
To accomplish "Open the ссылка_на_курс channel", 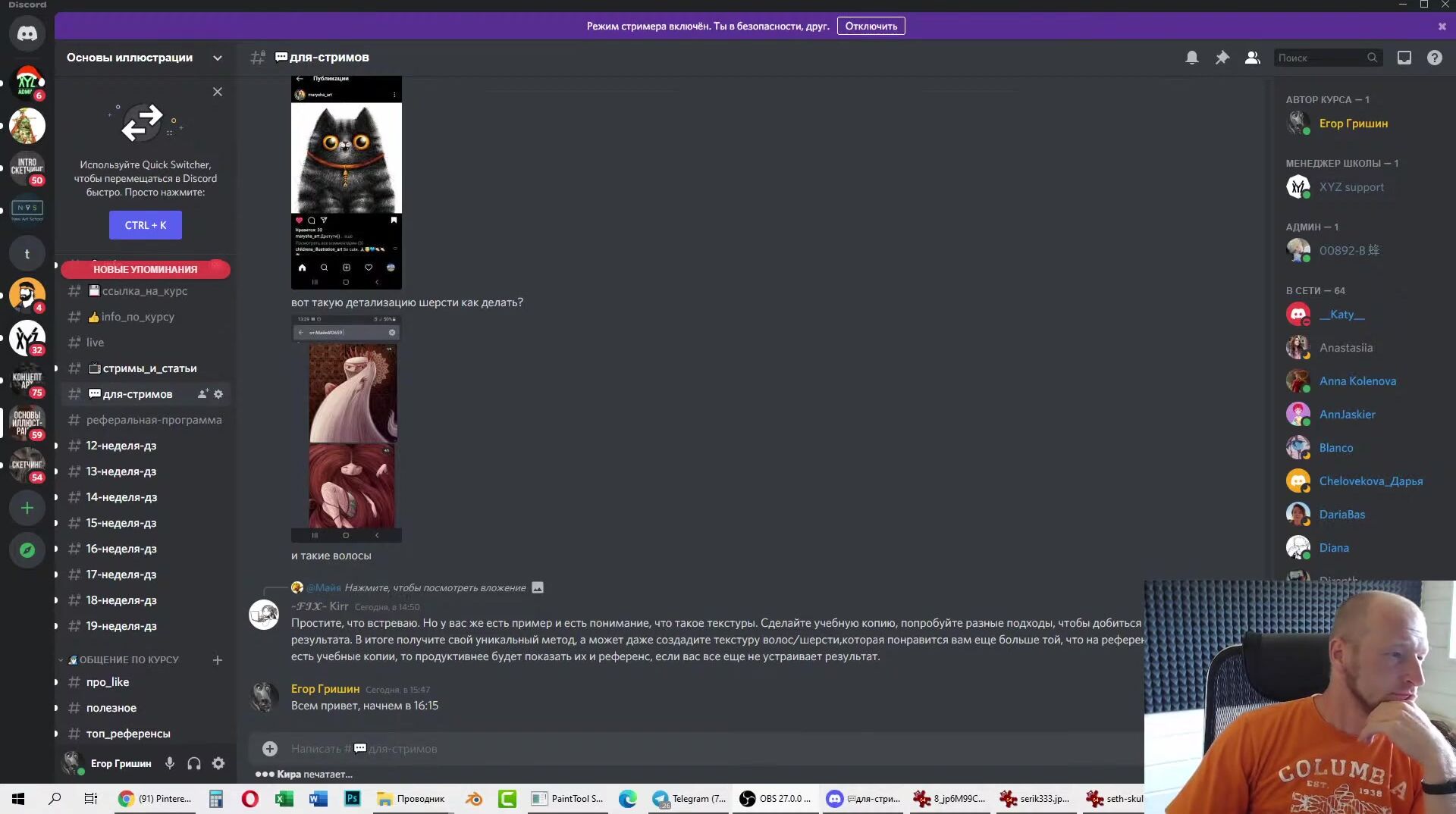I will (x=146, y=291).
